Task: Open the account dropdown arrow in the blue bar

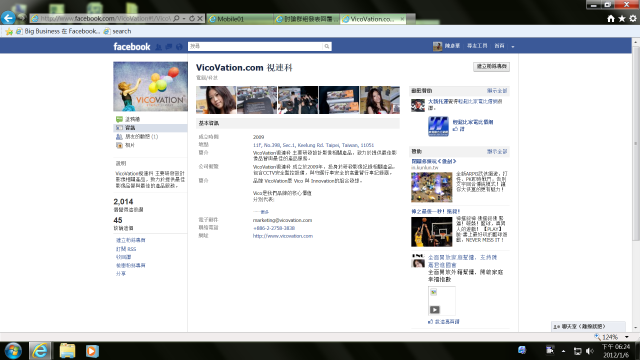Action: pos(513,47)
